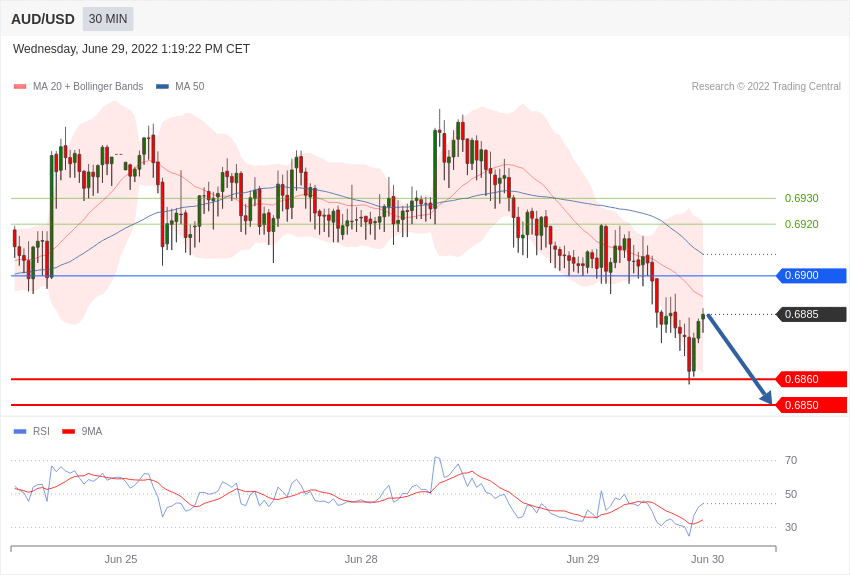Click the 30 MIN timeframe badge
Viewport: 850px width, 576px height.
tap(108, 19)
